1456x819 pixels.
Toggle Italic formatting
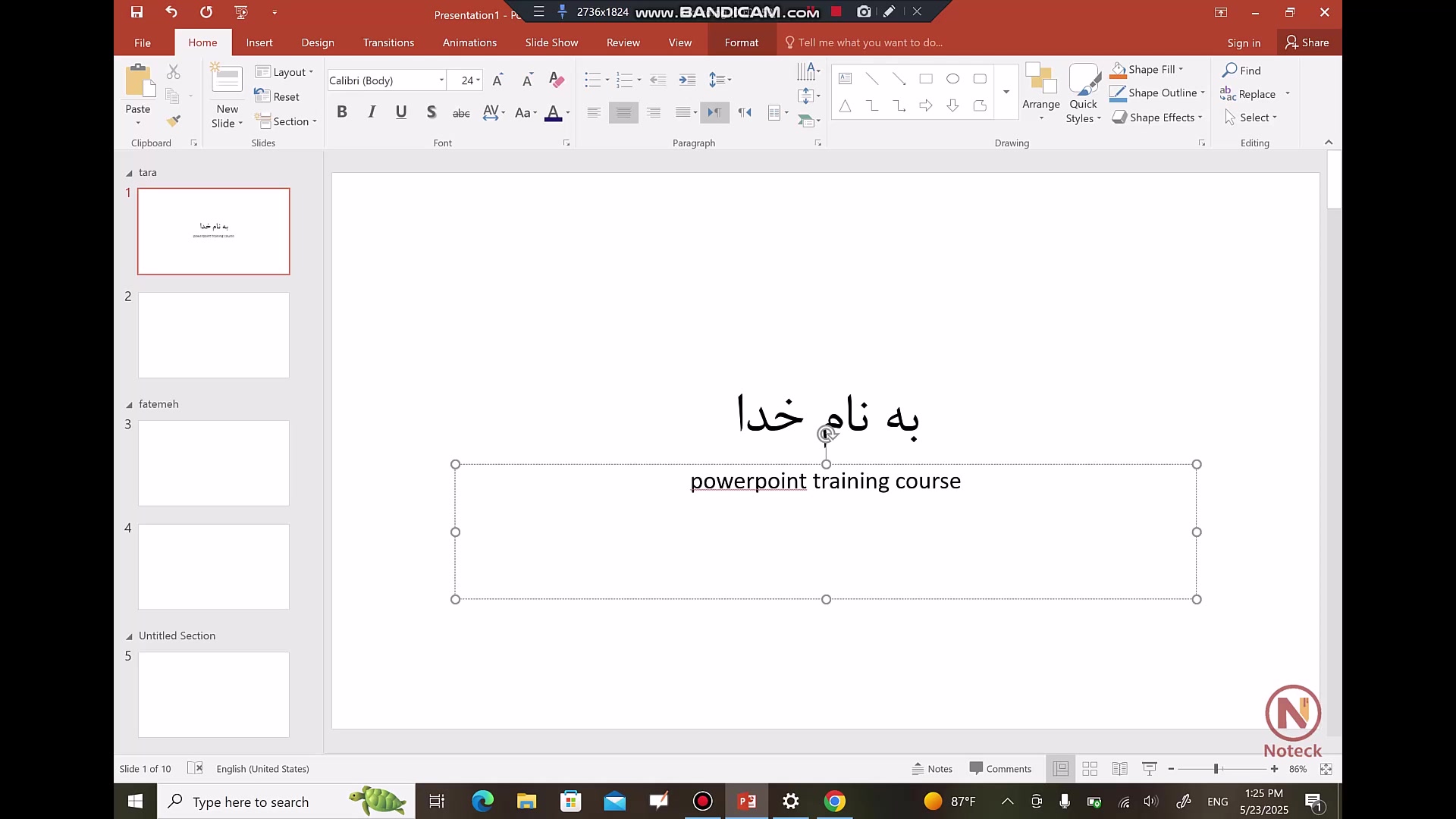[x=372, y=112]
